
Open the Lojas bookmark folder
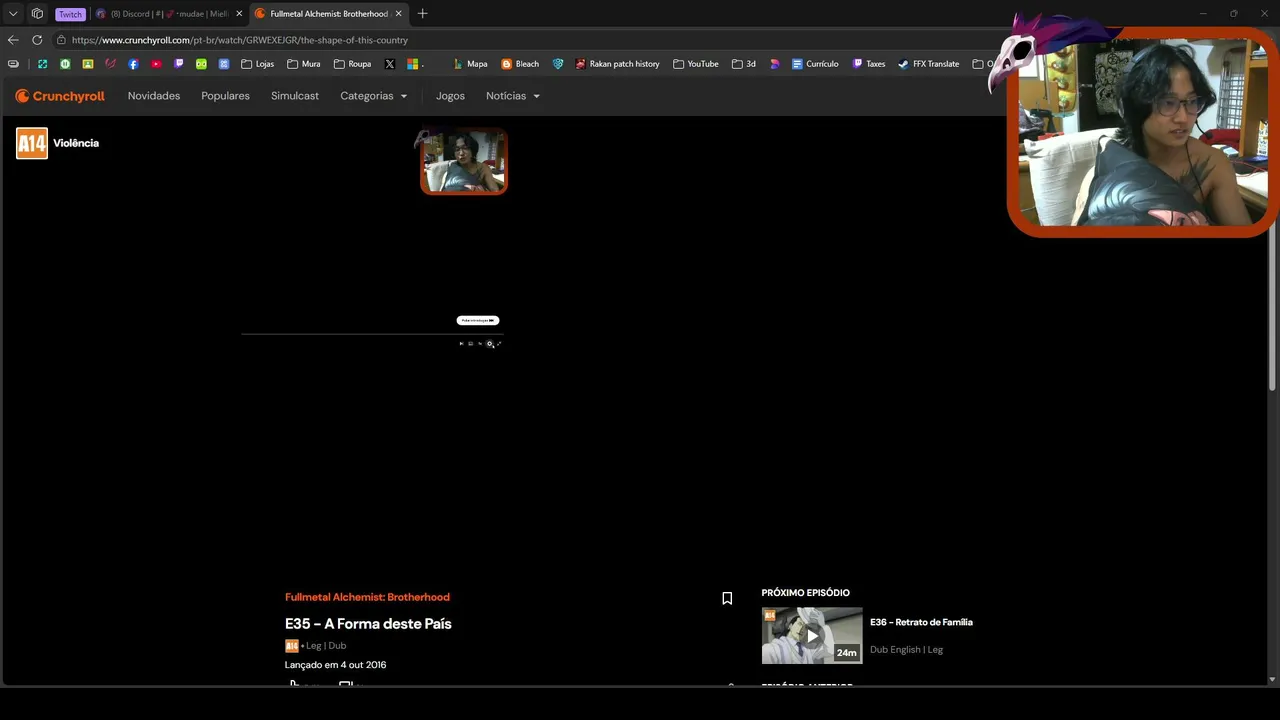[258, 64]
